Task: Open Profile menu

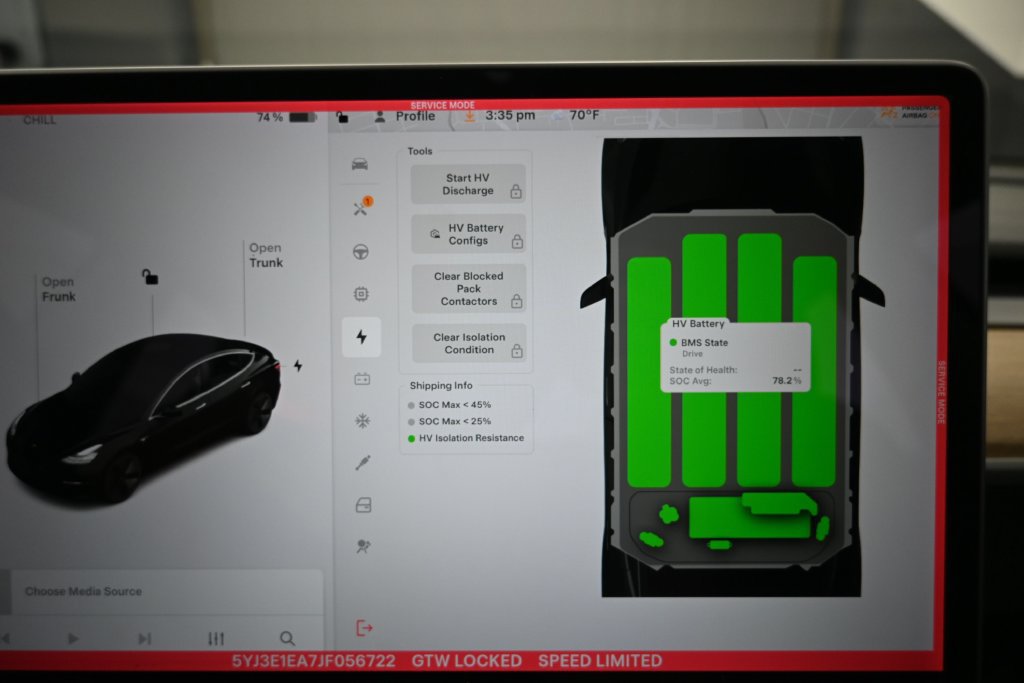Action: [x=405, y=116]
